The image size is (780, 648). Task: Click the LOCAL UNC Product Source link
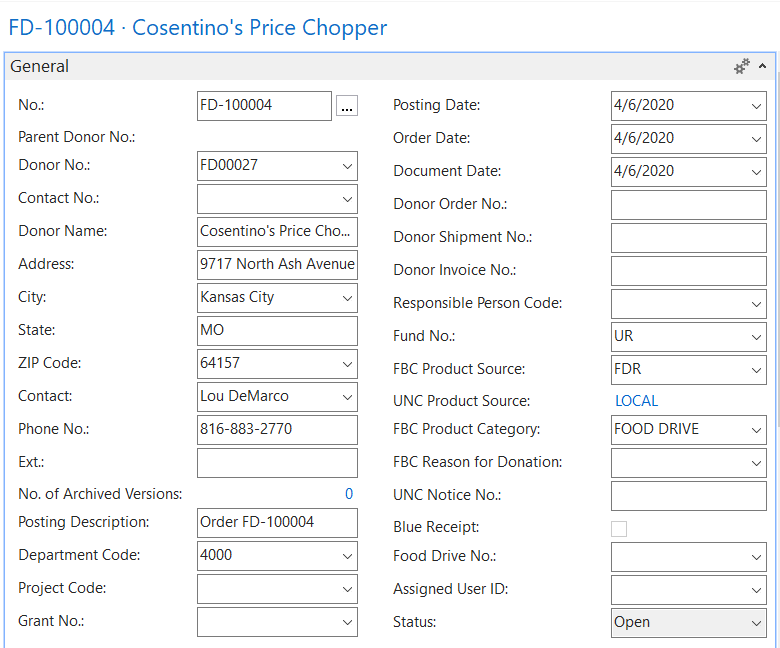(x=636, y=401)
